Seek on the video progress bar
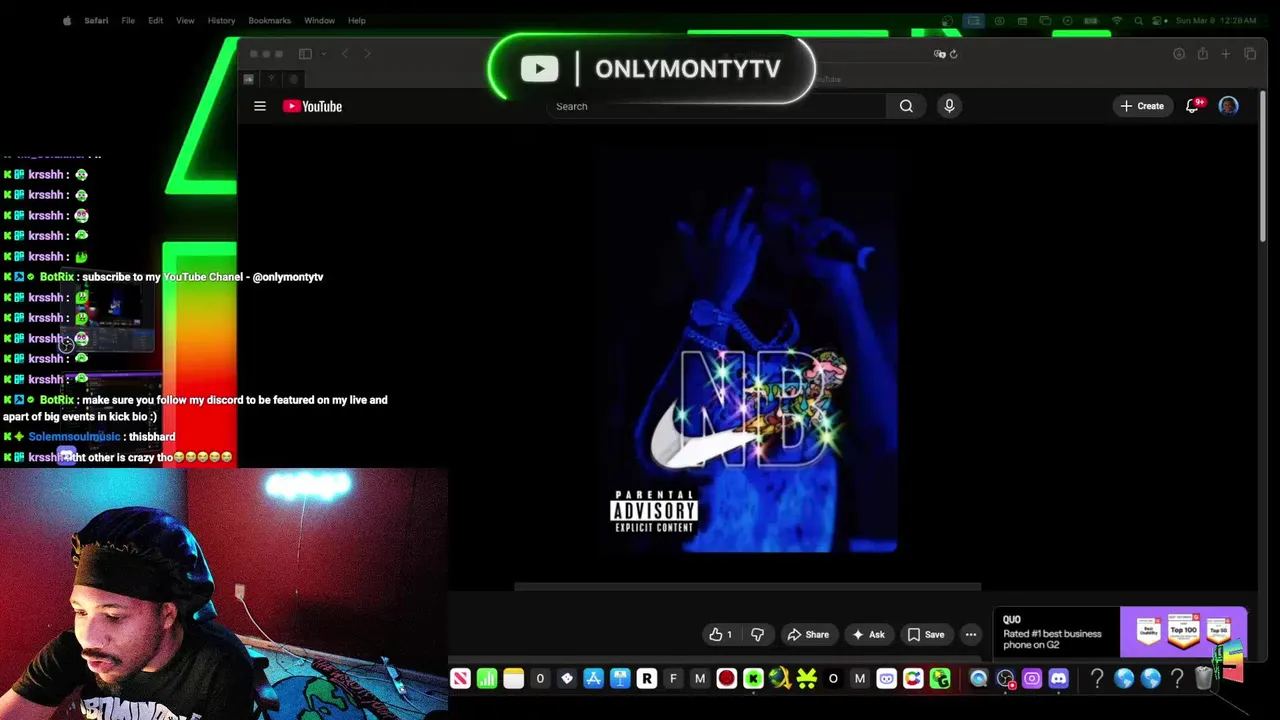Screen dimensions: 1280x720 [x=747, y=587]
